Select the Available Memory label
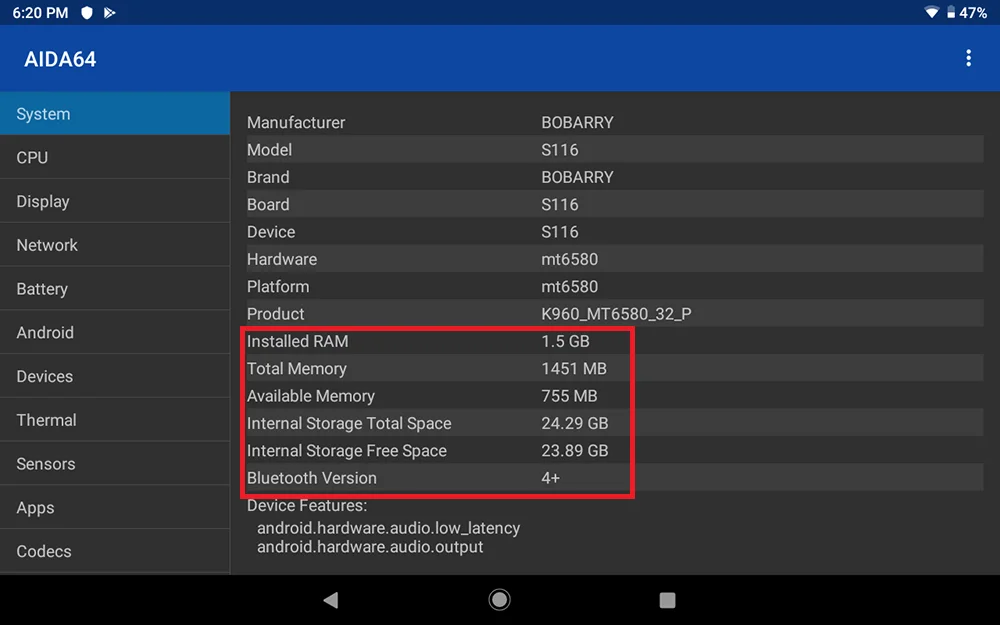The image size is (1000, 625). click(311, 397)
